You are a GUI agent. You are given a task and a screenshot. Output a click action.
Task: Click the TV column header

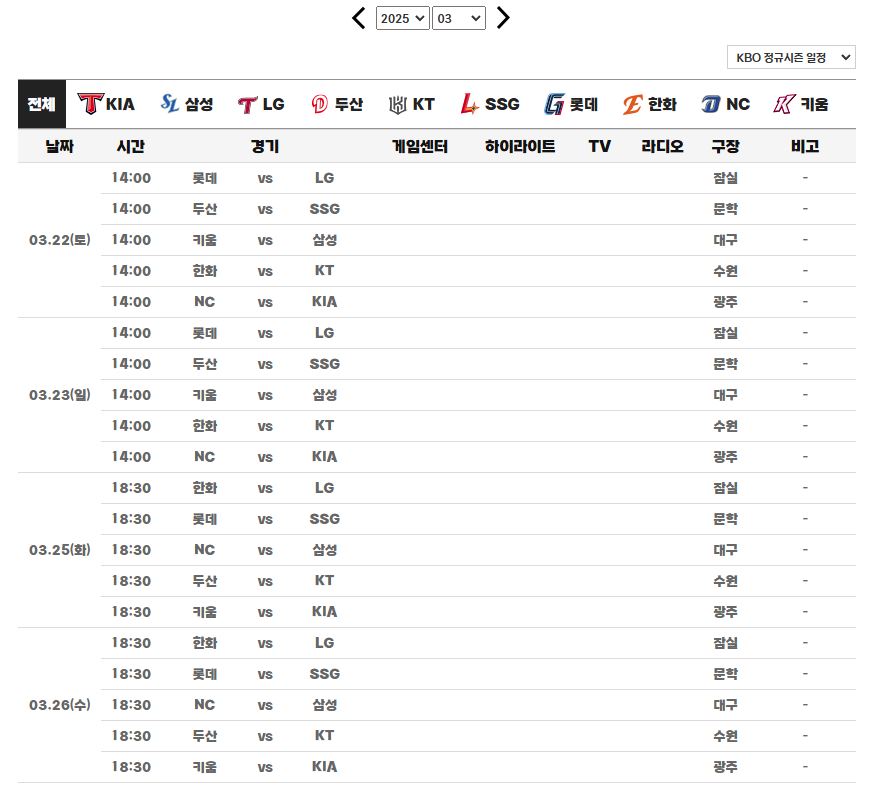pyautogui.click(x=599, y=147)
